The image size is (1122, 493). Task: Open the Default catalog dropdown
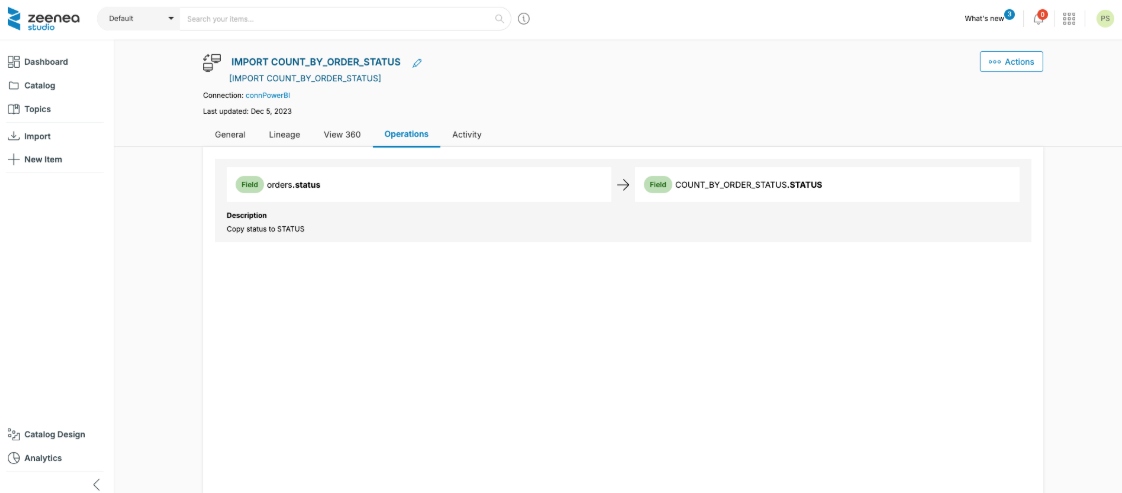pyautogui.click(x=139, y=19)
